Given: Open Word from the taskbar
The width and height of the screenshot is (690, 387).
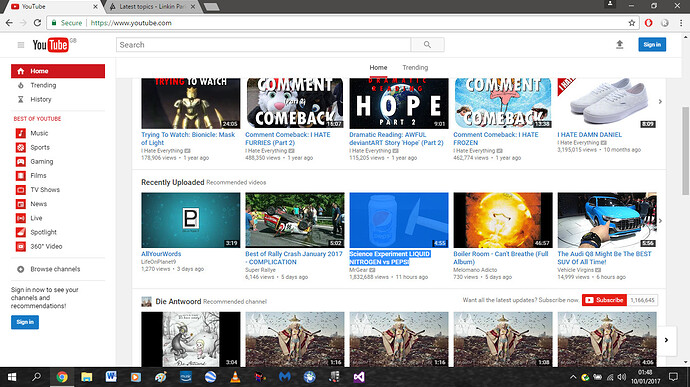Looking at the screenshot, I should coord(111,377).
